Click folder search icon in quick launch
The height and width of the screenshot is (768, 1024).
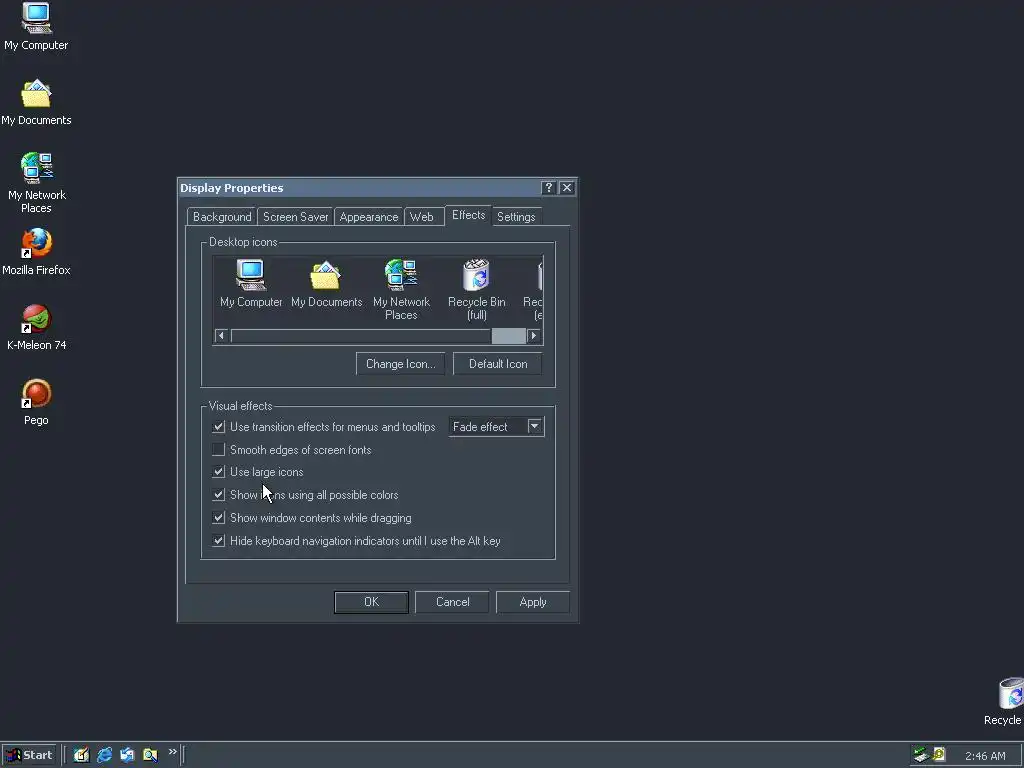(x=150, y=755)
